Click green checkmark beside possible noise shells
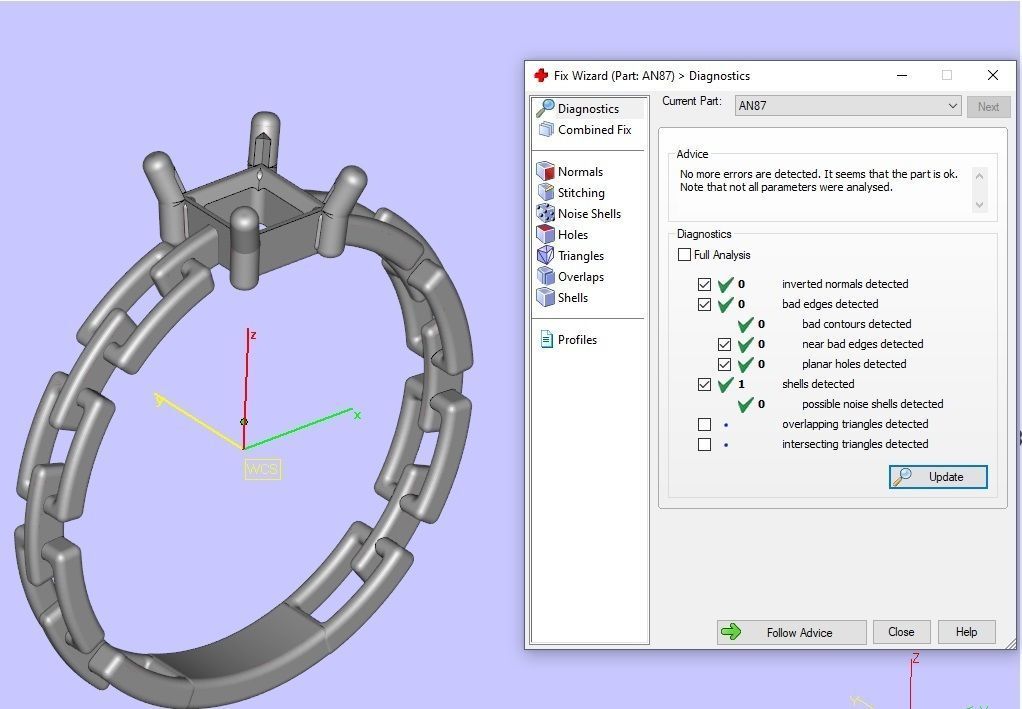 [746, 405]
